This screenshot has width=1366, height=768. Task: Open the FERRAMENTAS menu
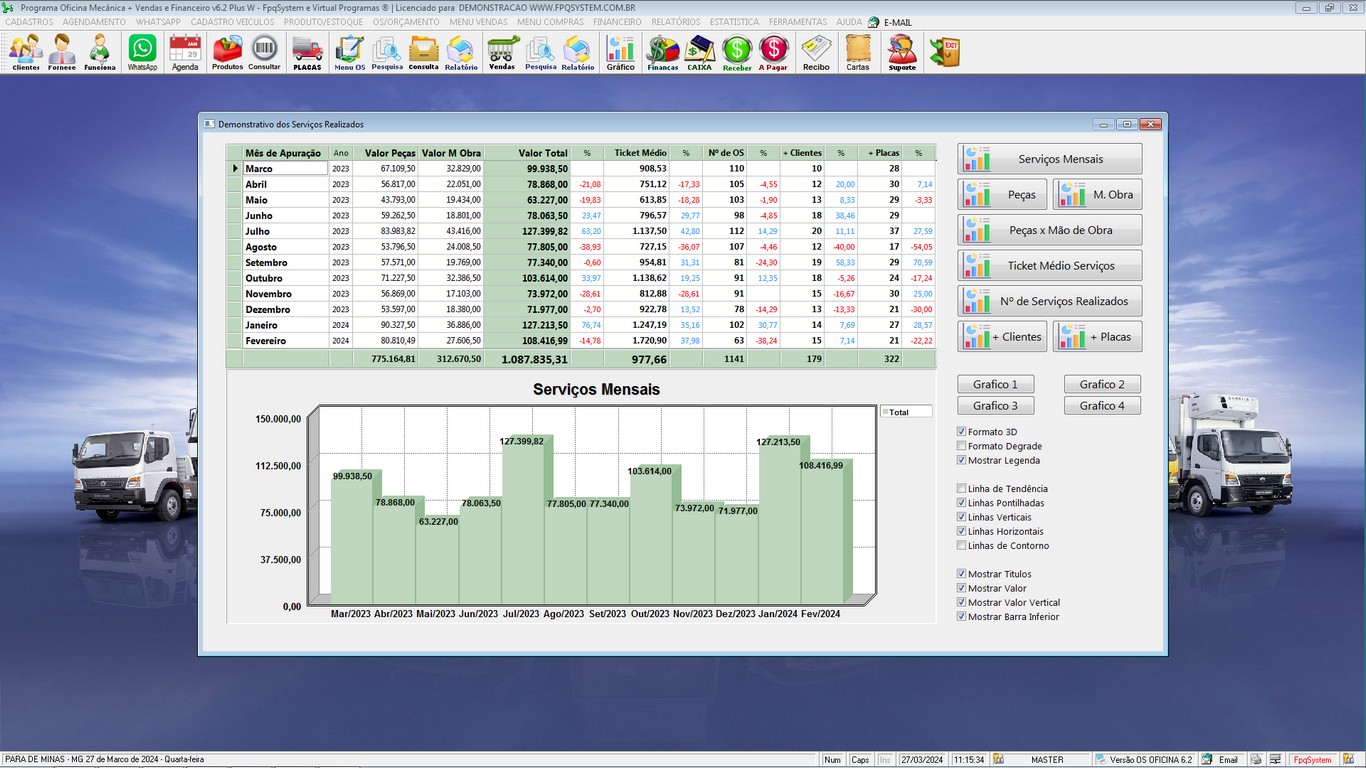(x=798, y=22)
